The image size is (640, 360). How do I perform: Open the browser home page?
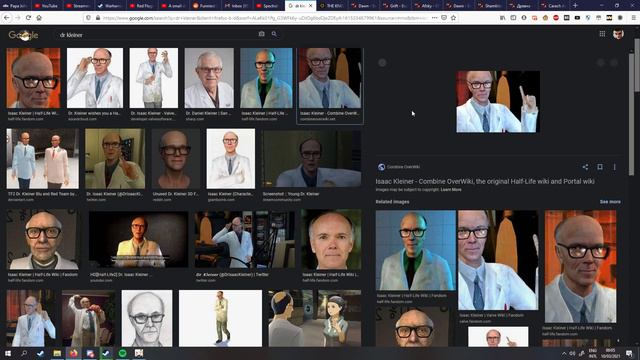[39, 18]
